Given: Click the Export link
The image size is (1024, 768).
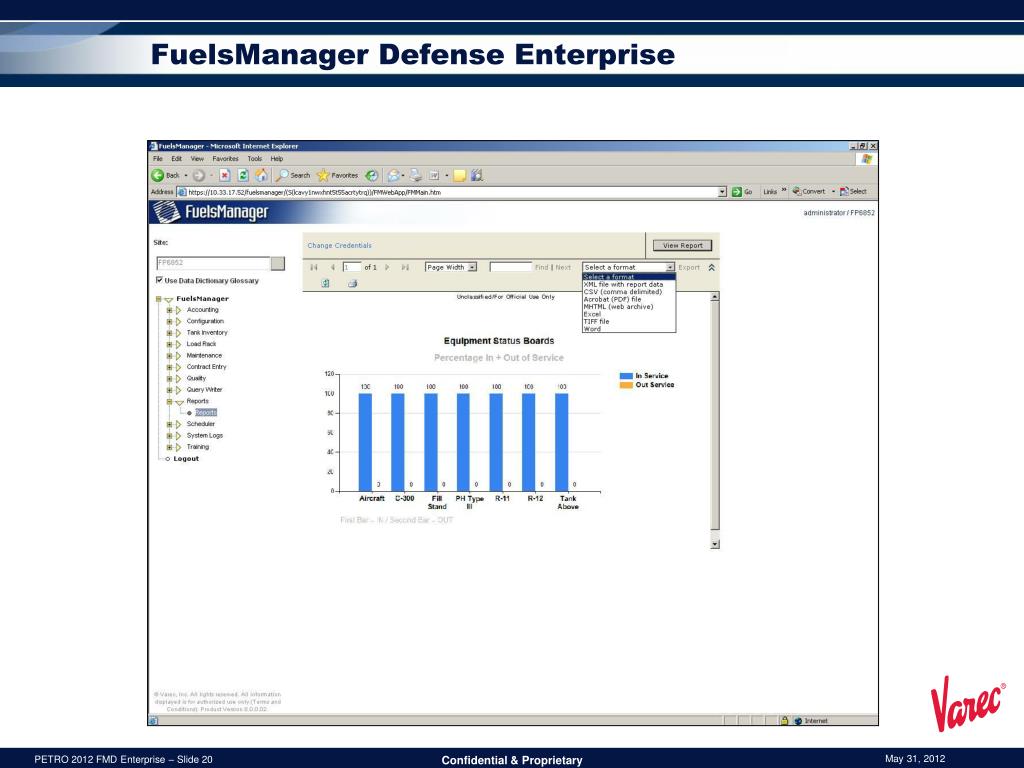Looking at the screenshot, I should click(x=689, y=267).
